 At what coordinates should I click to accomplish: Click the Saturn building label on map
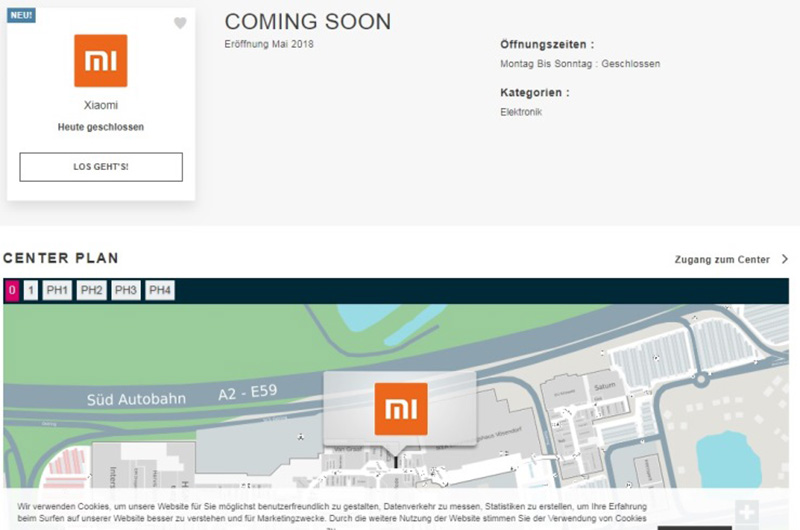[605, 387]
